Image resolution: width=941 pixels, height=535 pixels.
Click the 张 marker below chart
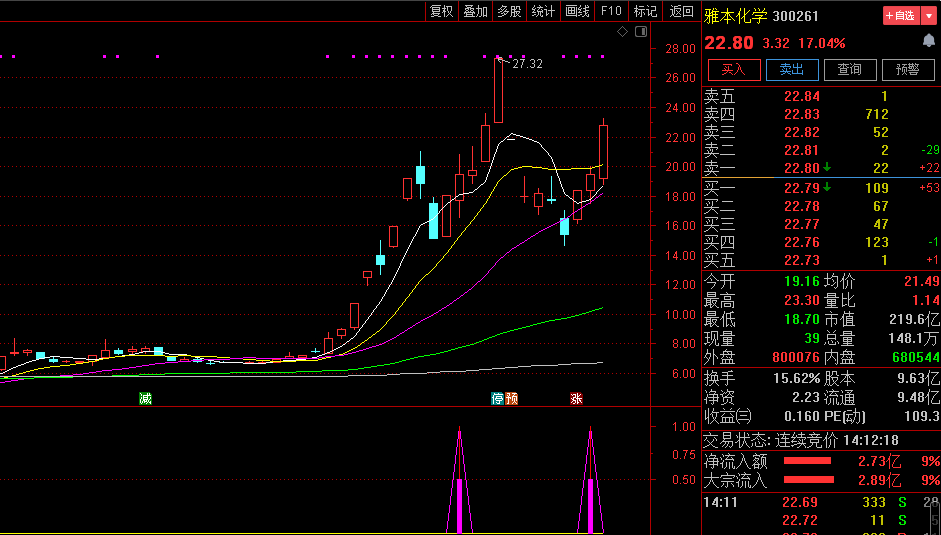tap(576, 398)
